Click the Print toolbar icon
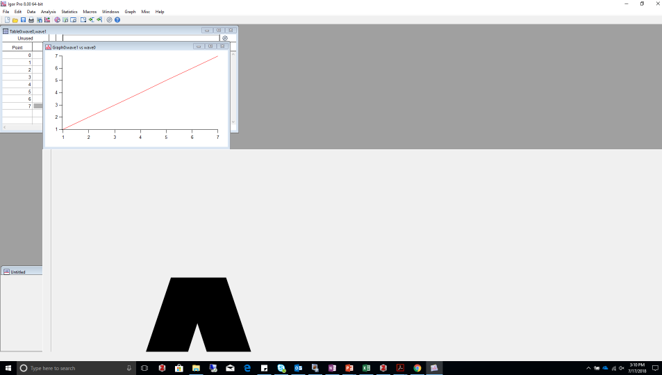This screenshot has width=662, height=375. tap(31, 20)
